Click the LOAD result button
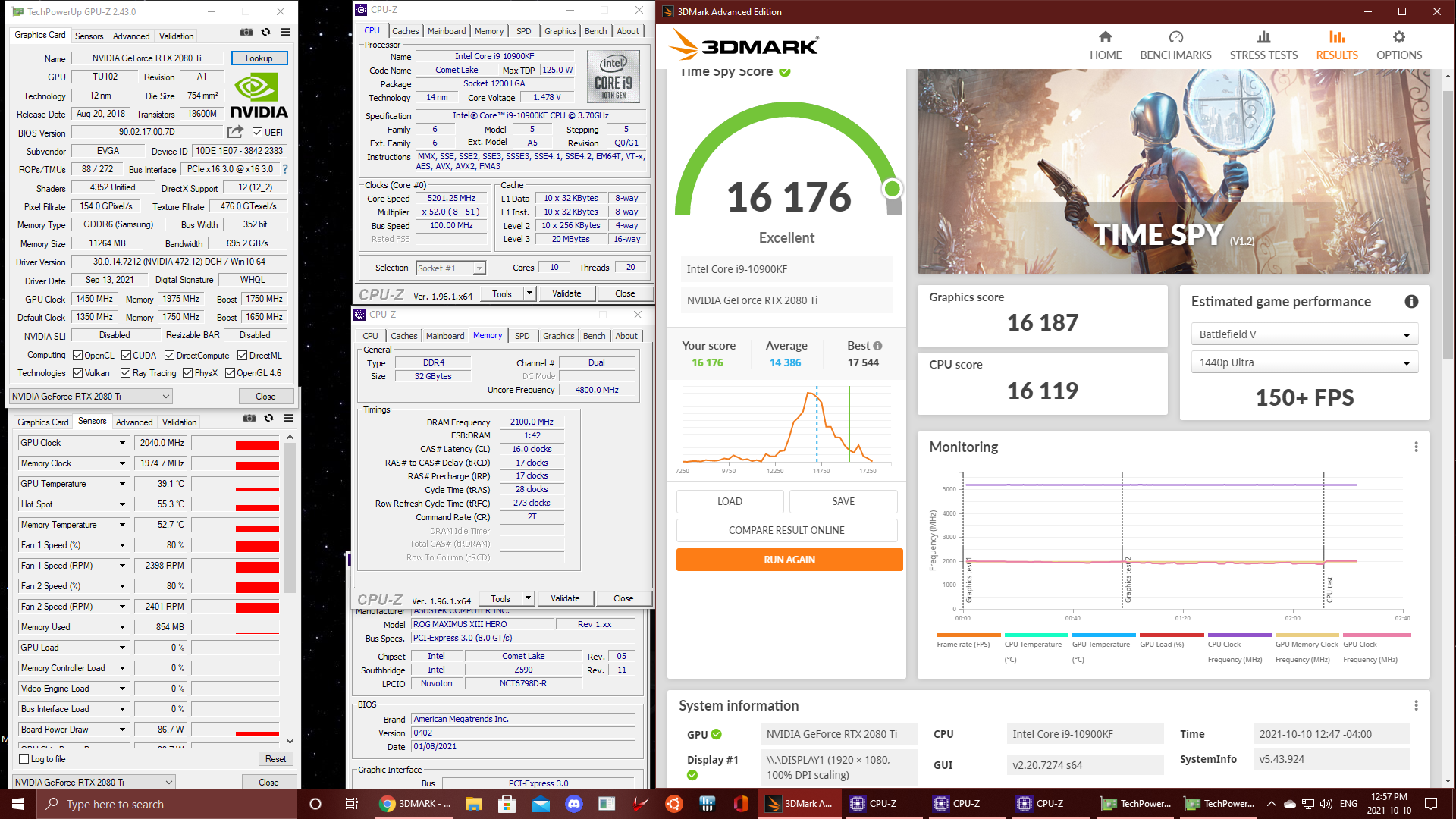 730,501
